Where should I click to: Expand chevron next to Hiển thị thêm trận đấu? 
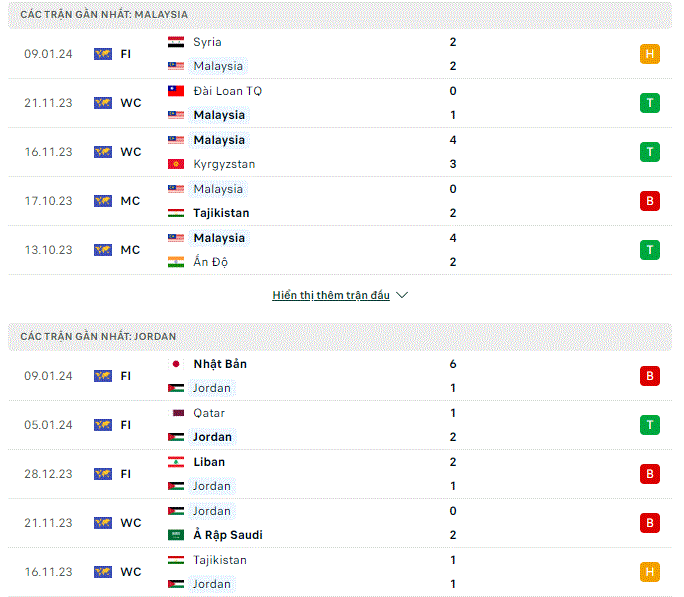(402, 295)
